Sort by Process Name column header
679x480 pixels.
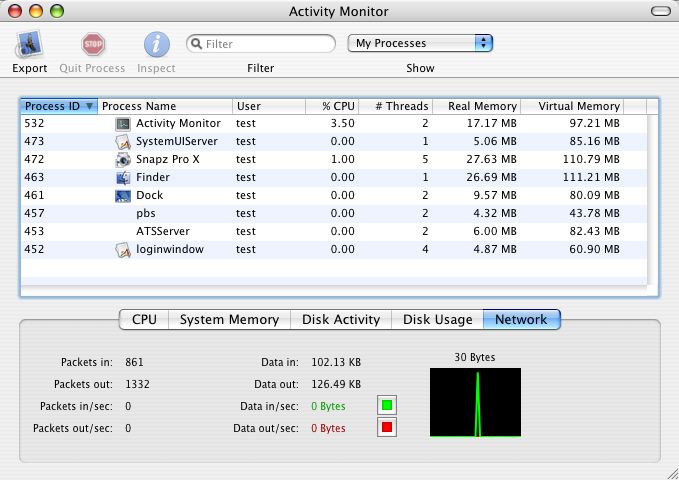pyautogui.click(x=165, y=106)
